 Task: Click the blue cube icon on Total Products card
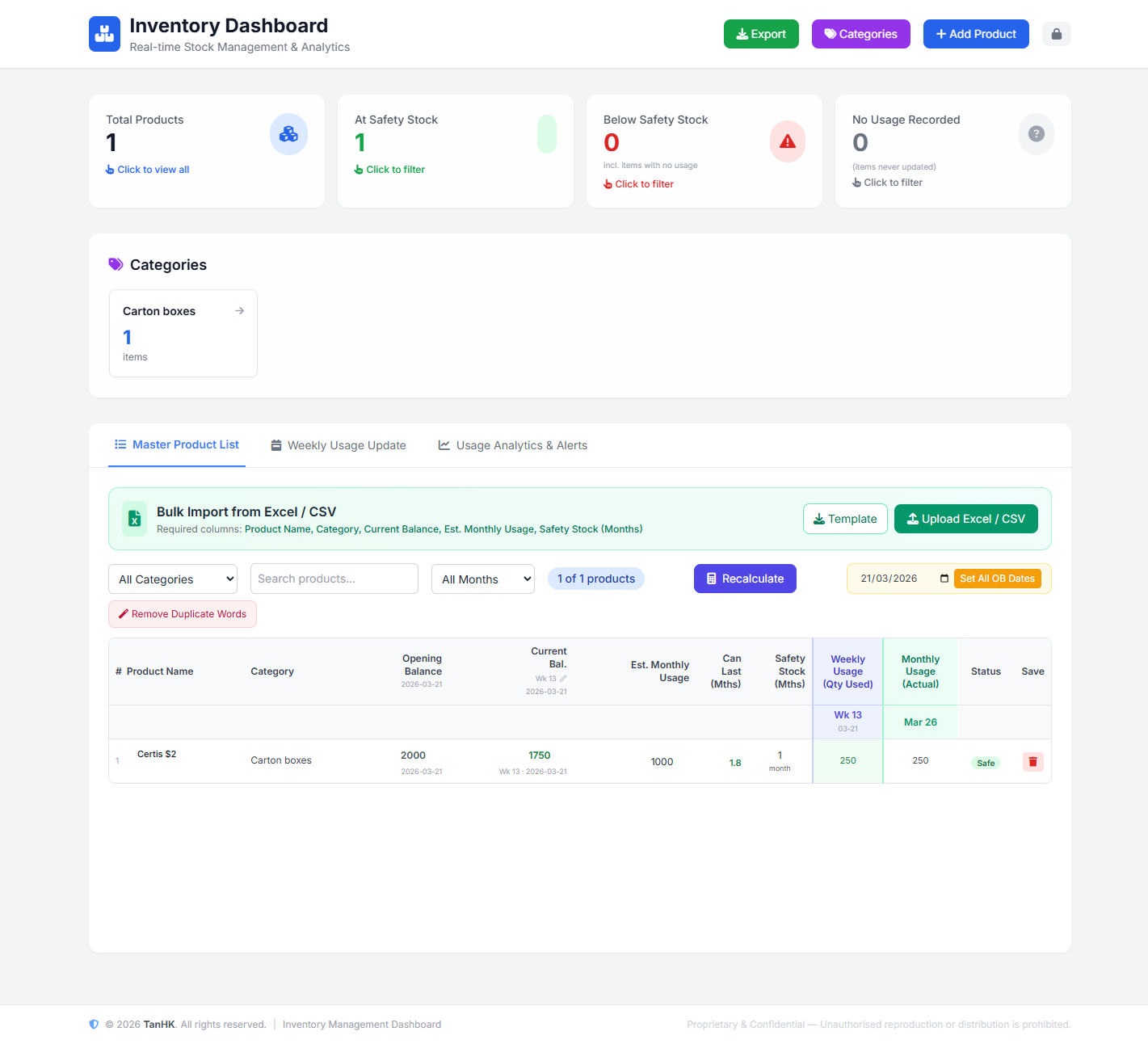288,134
